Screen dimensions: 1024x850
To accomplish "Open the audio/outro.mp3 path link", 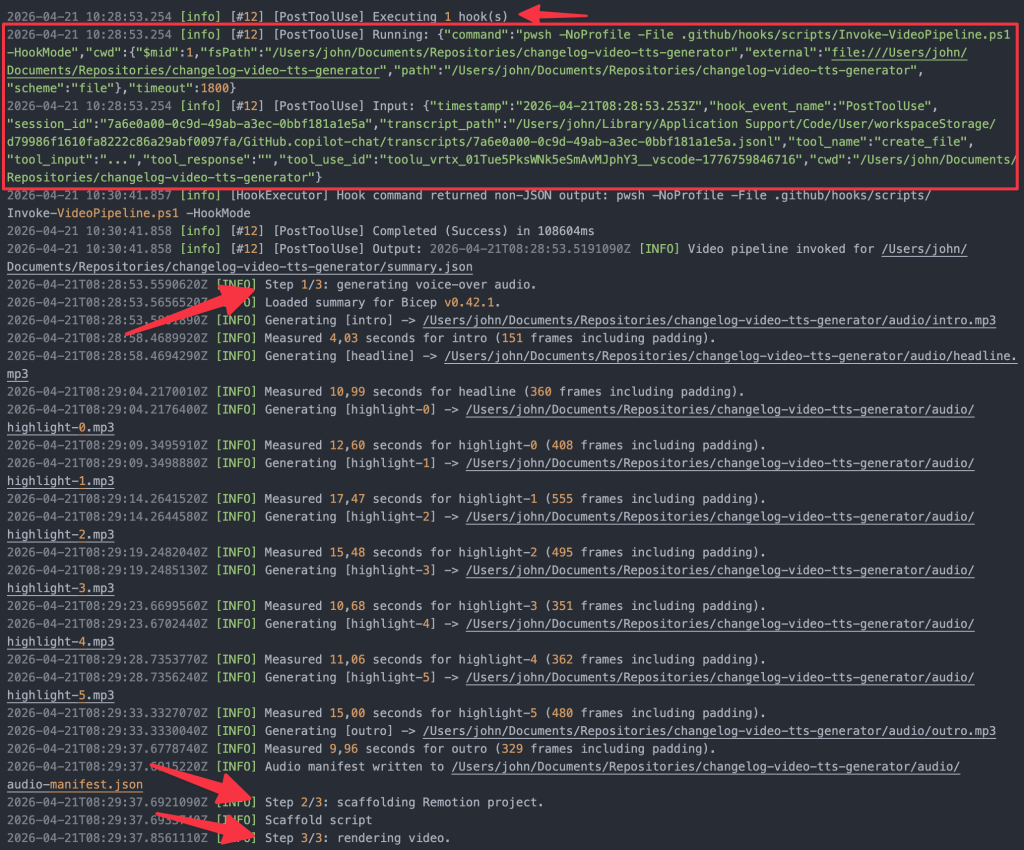I will 709,731.
